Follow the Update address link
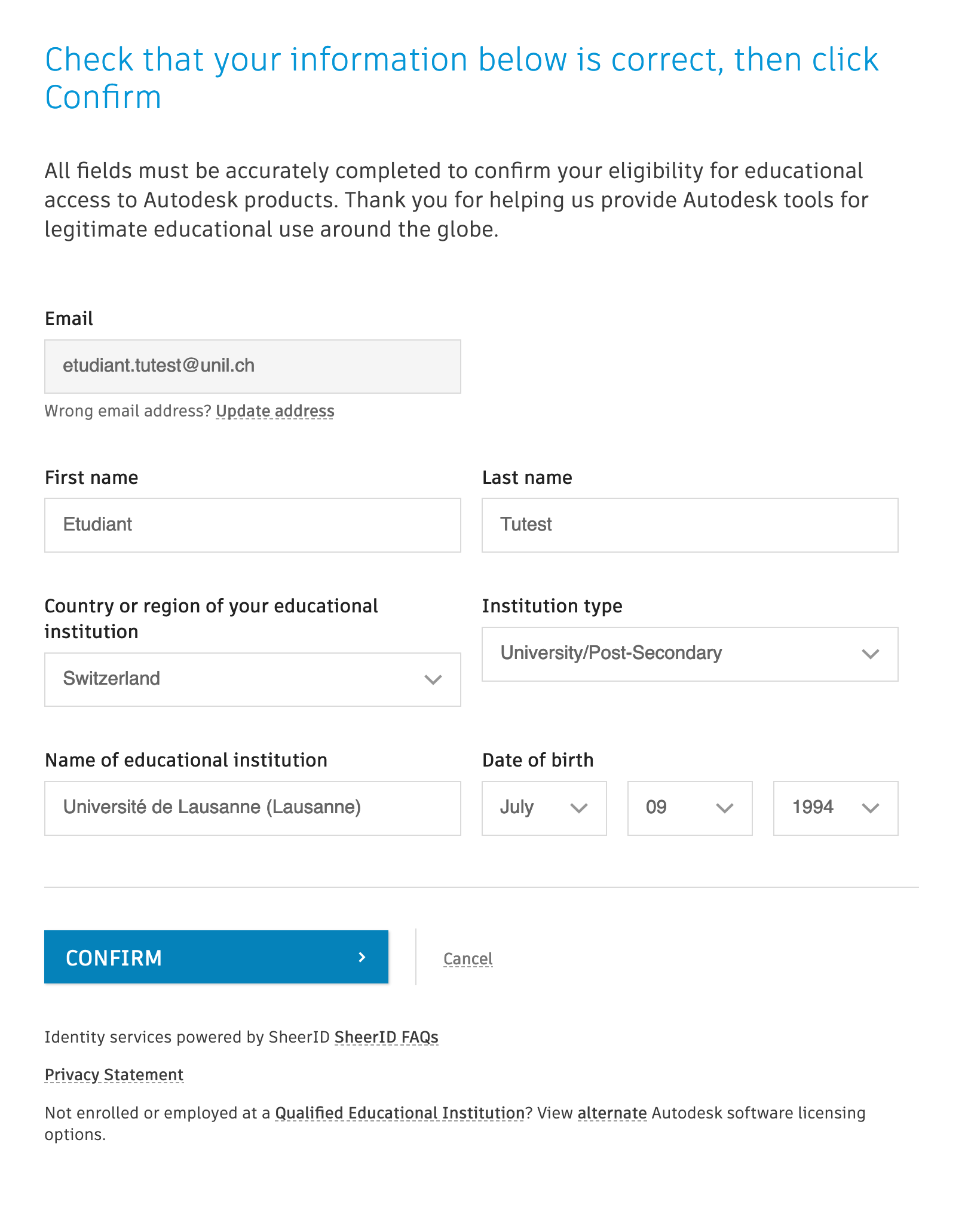Screen dimensions: 968x1232 tap(275, 411)
